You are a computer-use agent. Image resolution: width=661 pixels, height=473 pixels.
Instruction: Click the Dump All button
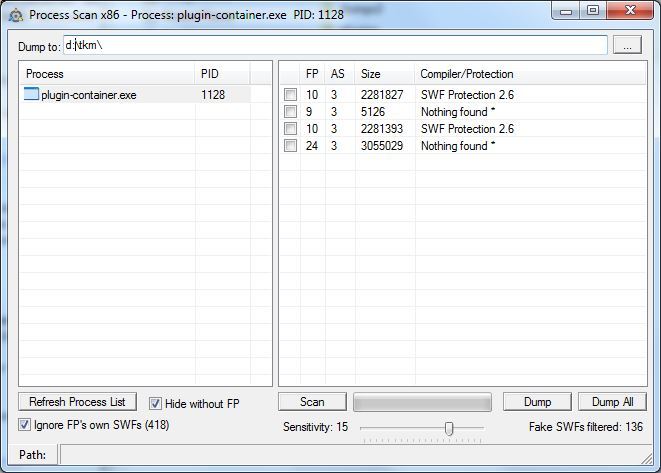point(613,402)
